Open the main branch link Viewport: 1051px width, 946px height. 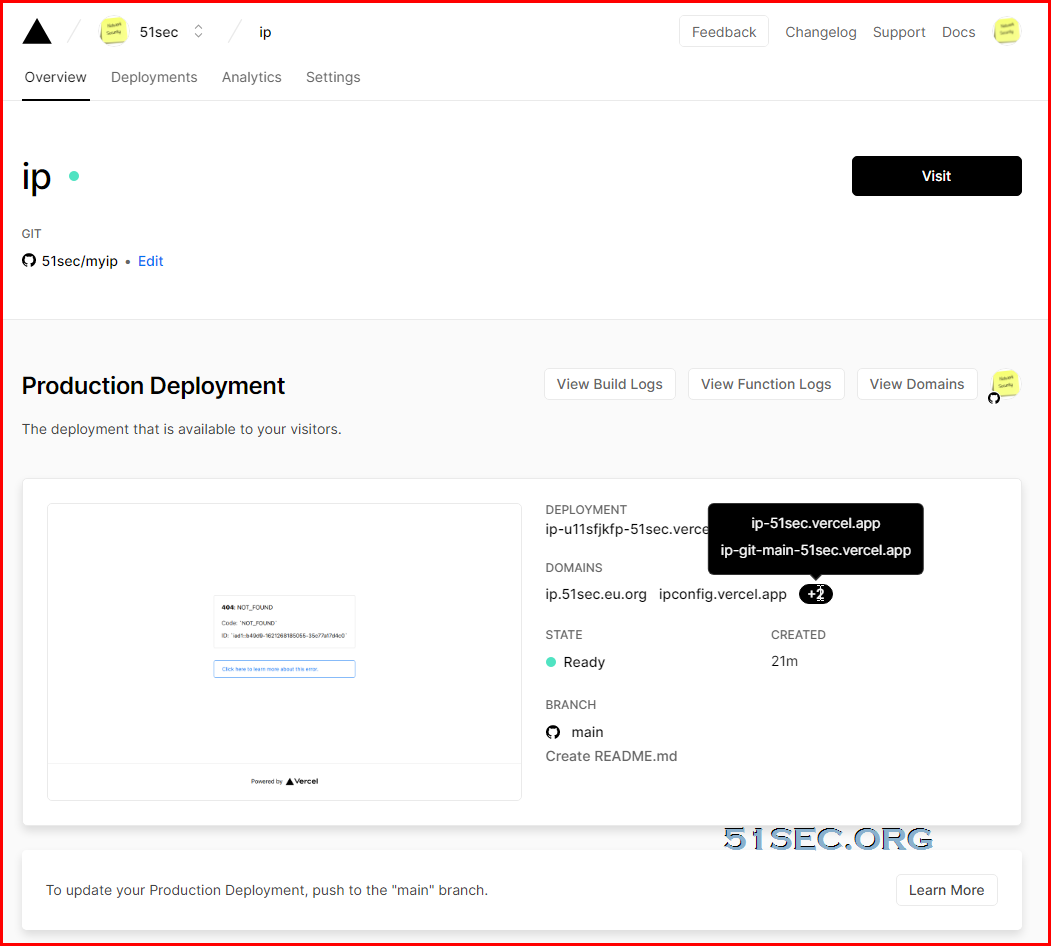tap(587, 732)
